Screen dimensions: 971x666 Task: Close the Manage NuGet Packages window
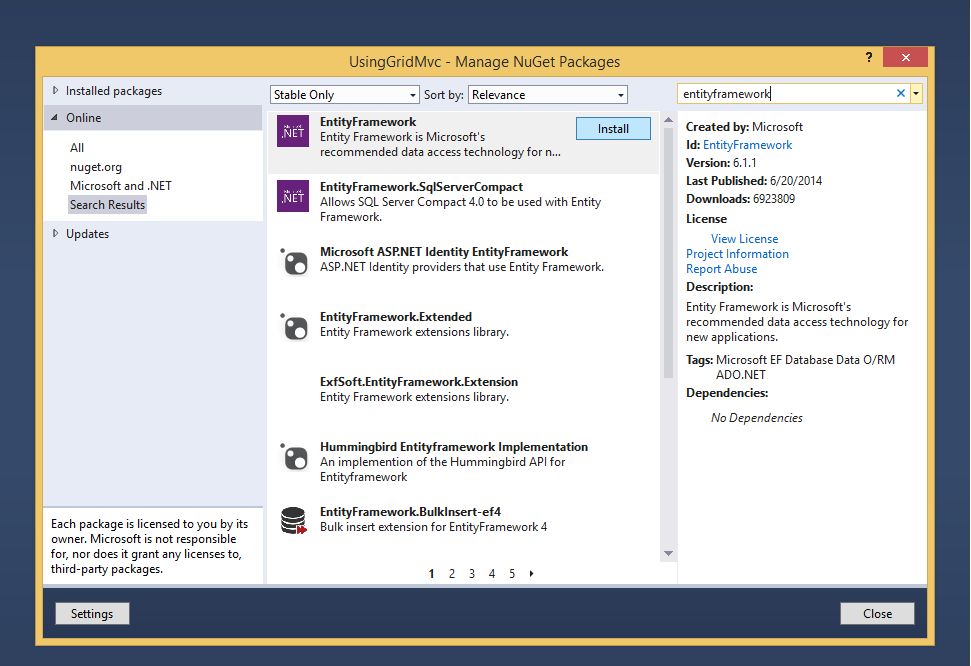[905, 58]
